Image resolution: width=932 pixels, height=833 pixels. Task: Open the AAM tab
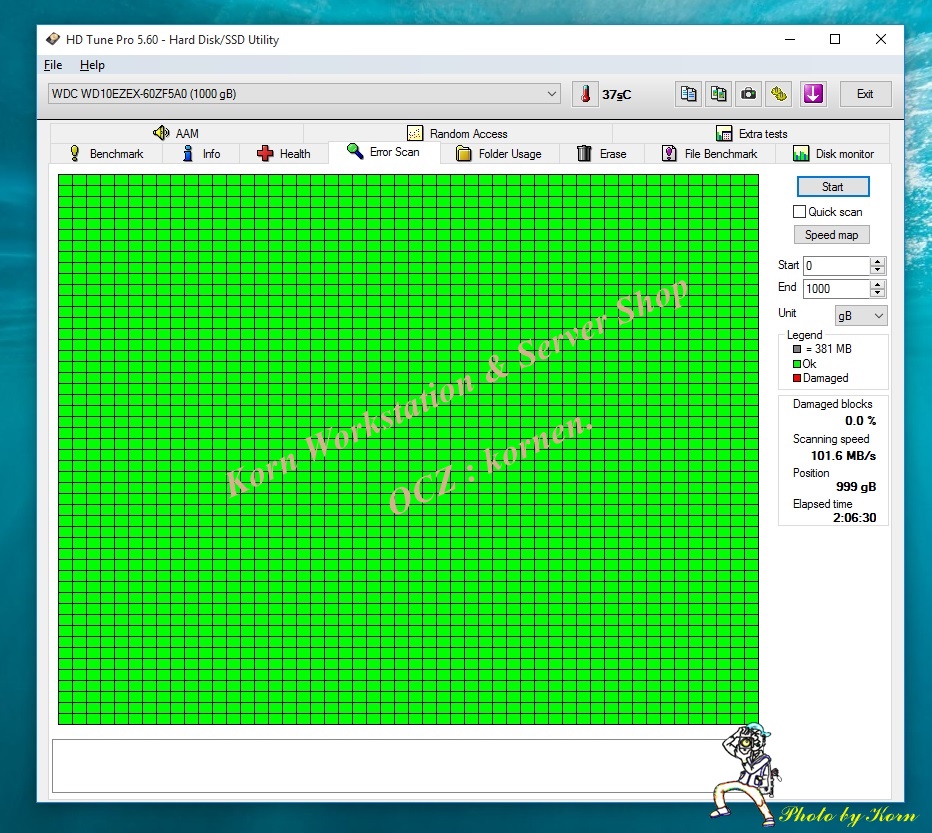[x=177, y=133]
